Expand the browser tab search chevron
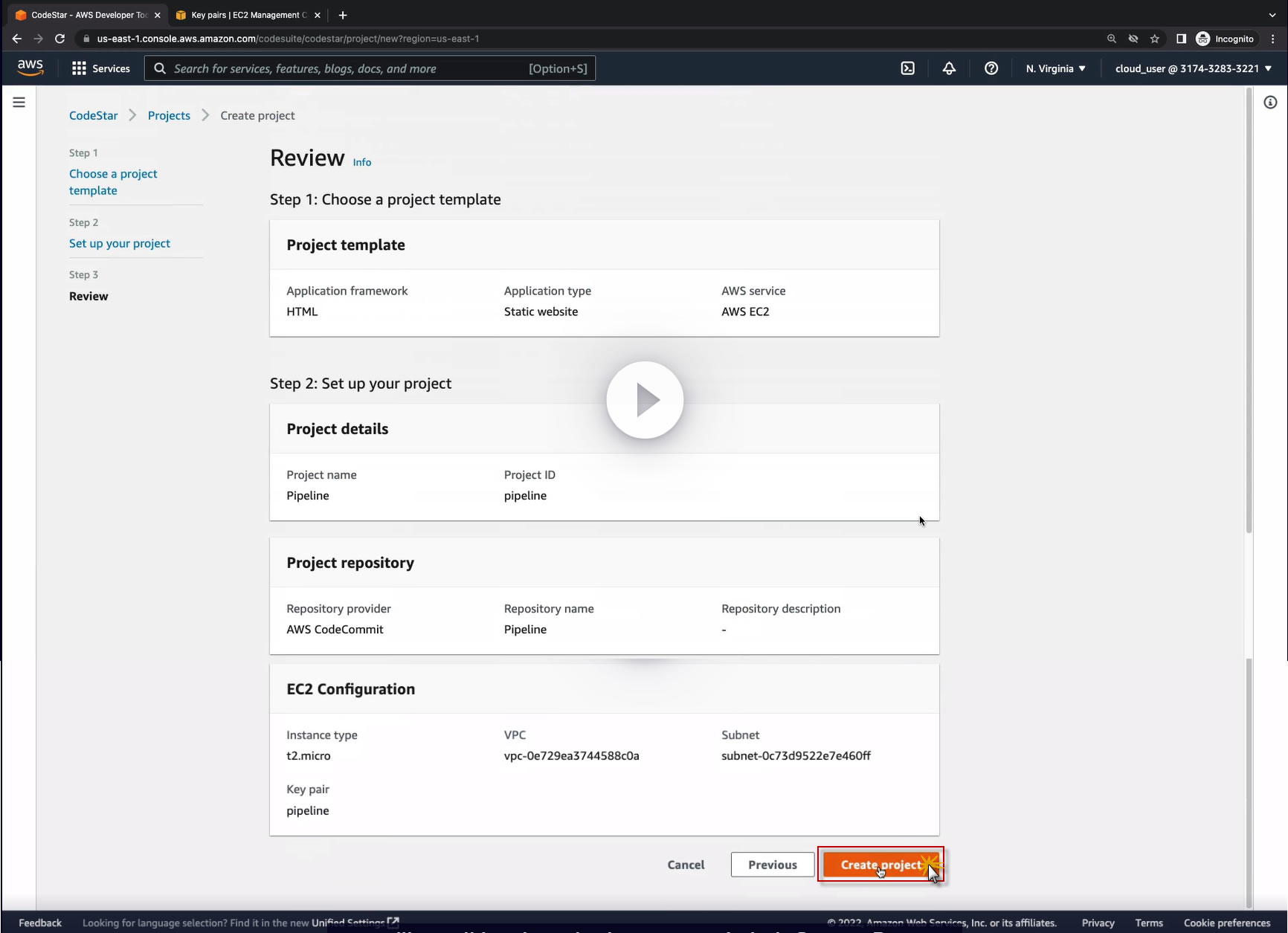The height and width of the screenshot is (933, 1288). (x=1272, y=15)
